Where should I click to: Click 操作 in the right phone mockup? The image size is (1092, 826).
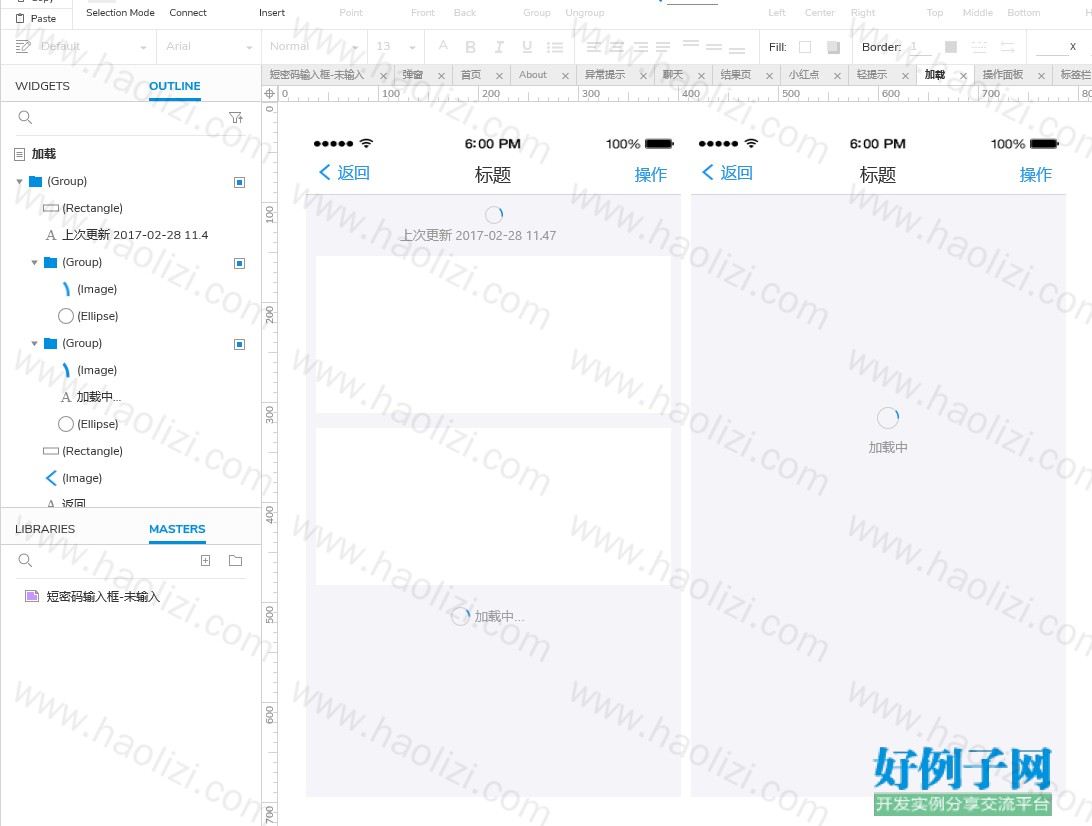[x=1036, y=175]
